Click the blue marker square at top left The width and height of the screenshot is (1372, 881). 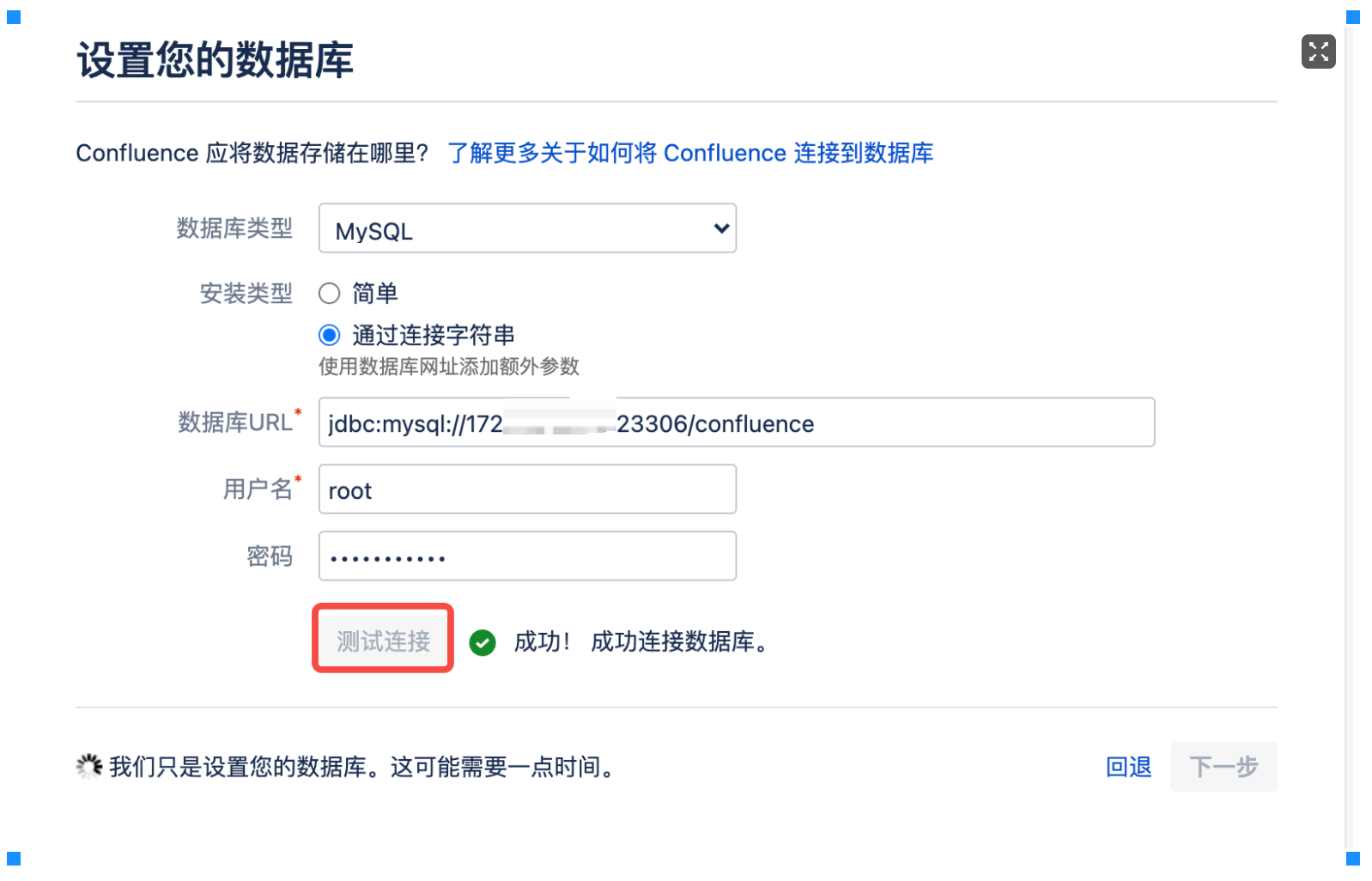pos(13,17)
